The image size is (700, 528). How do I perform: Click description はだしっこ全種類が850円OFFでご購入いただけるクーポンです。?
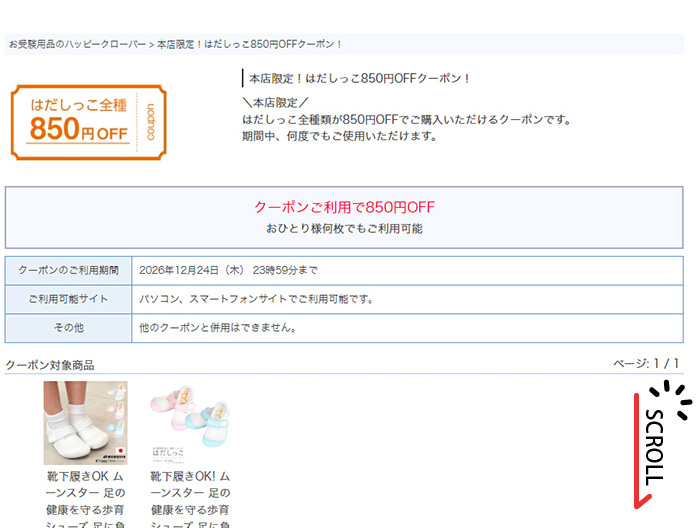pyautogui.click(x=407, y=120)
